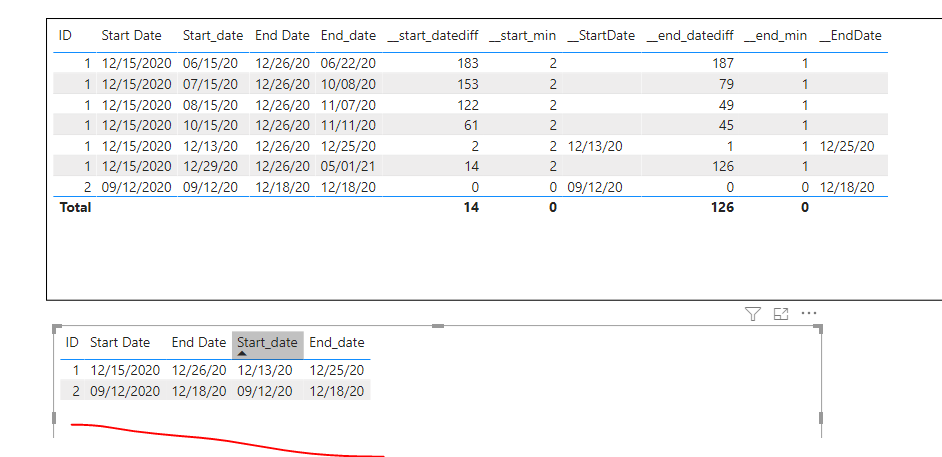Select the 45 end datediff value
This screenshot has width=942, height=457.
click(726, 126)
